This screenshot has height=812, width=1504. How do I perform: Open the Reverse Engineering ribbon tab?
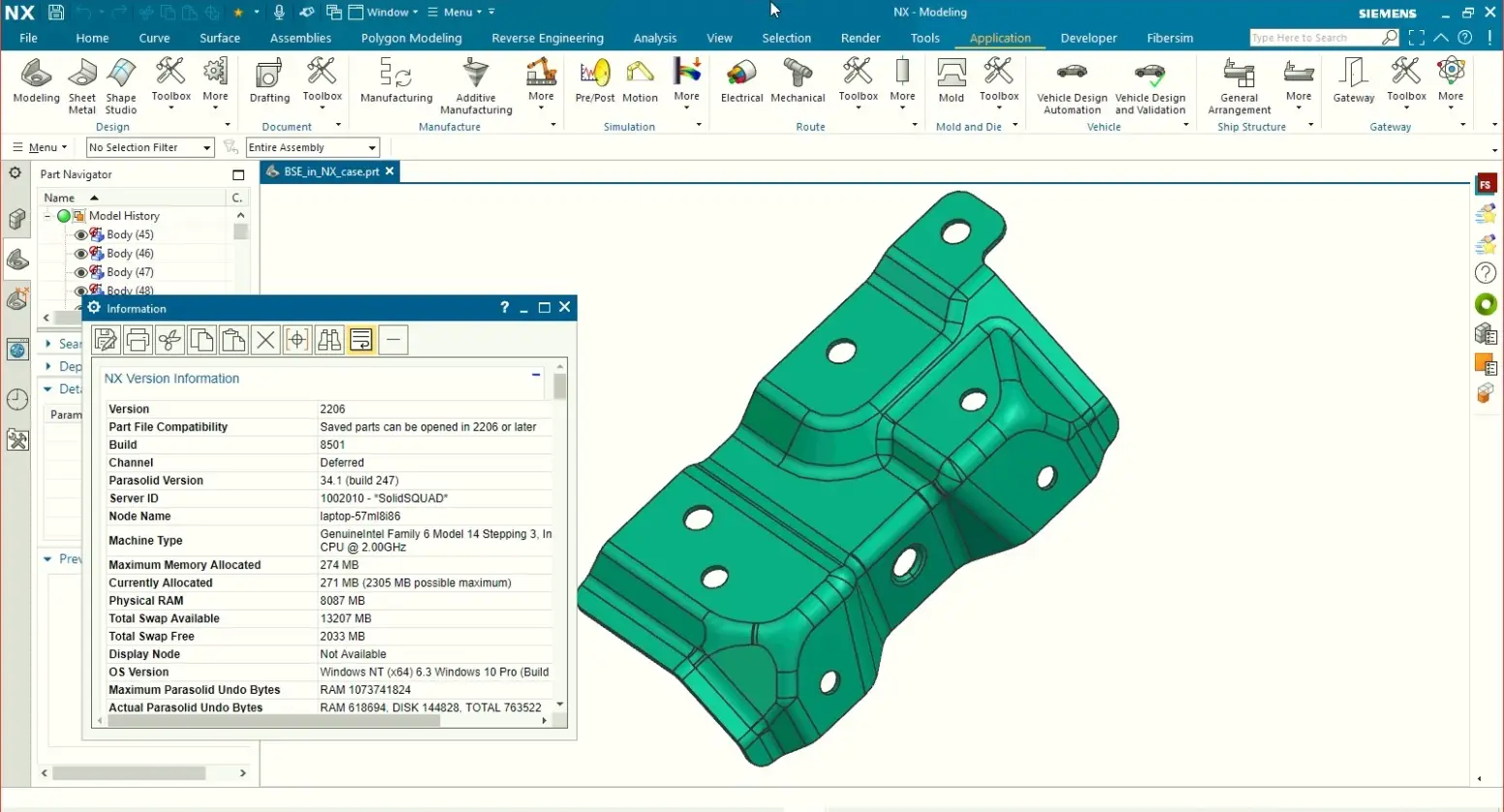point(548,38)
